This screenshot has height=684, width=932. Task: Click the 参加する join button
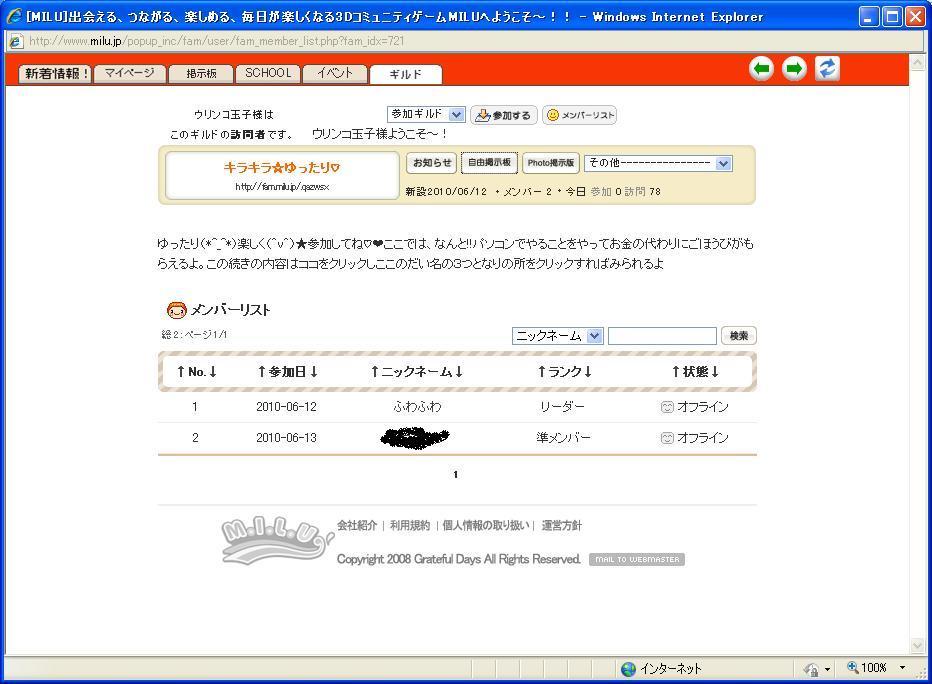[503, 115]
